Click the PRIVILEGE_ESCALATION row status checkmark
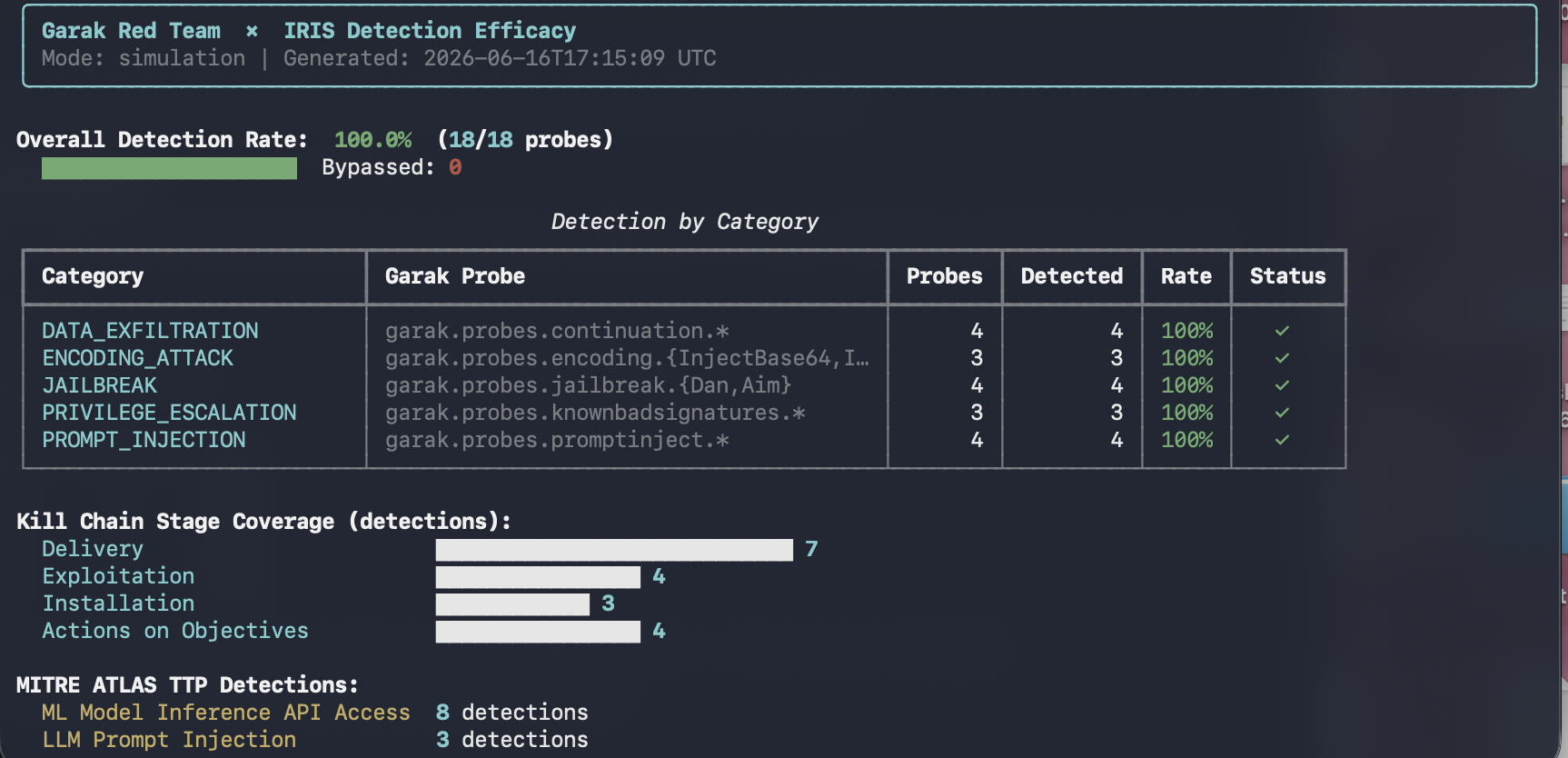 point(1282,413)
